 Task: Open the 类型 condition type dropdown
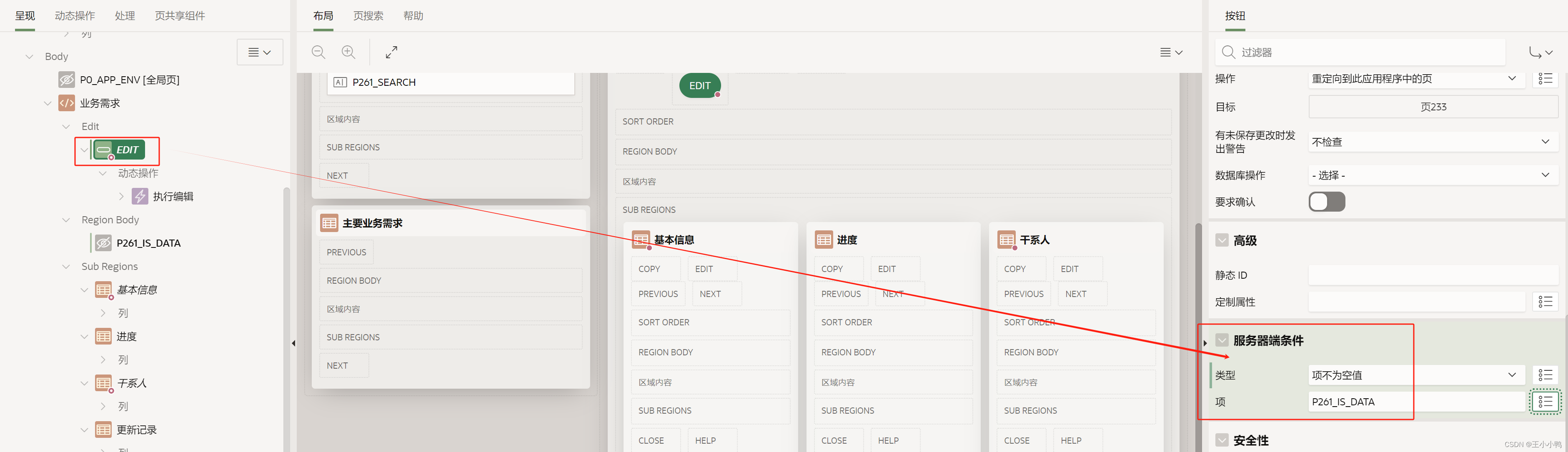1416,375
